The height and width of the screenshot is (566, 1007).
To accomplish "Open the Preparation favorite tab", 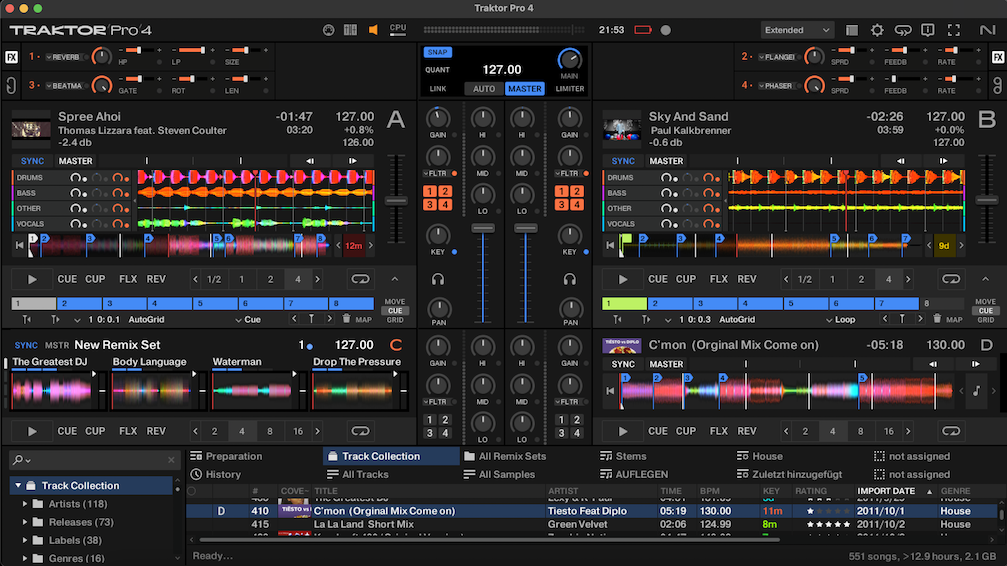I will (x=226, y=456).
